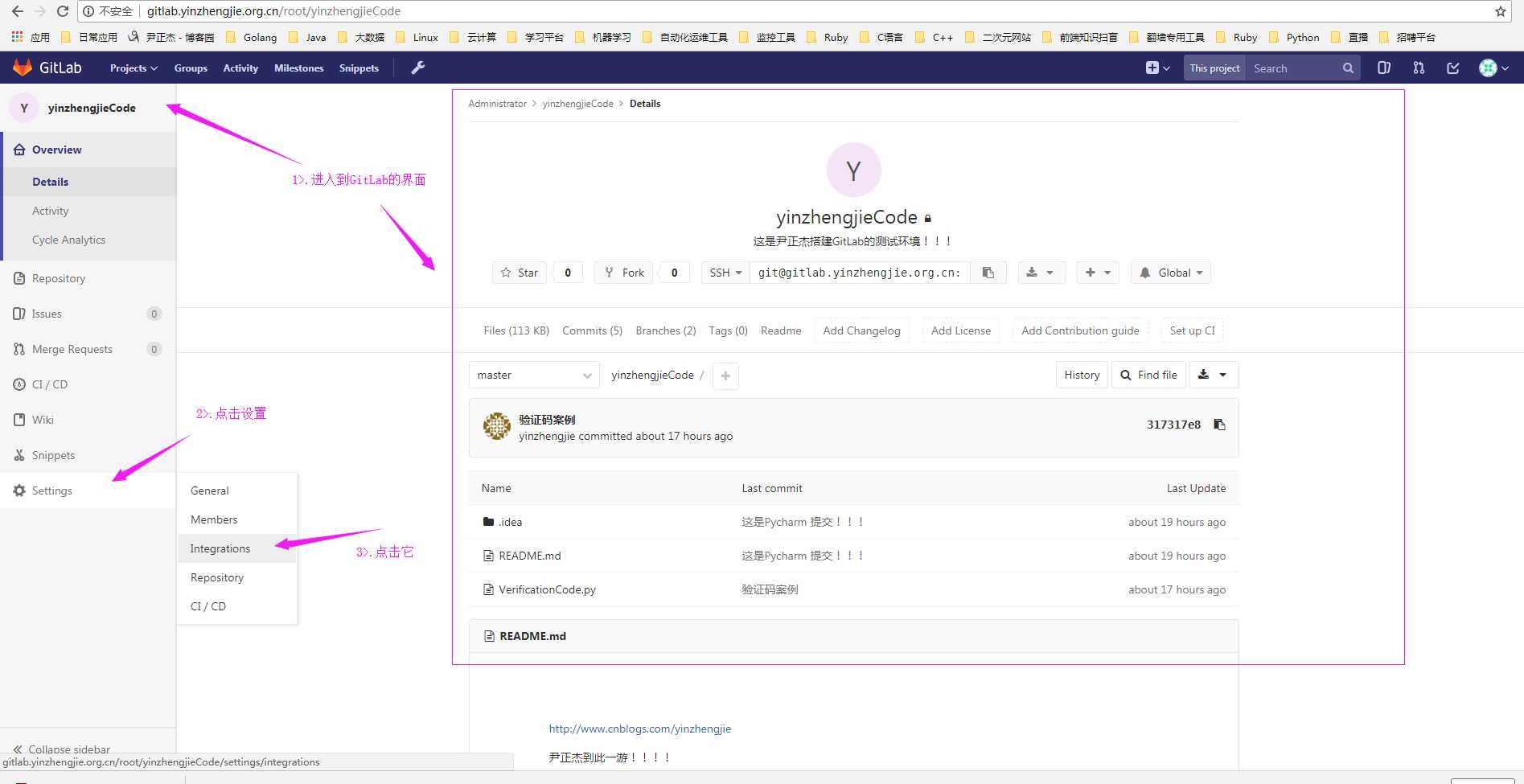Open the .idea folder

point(510,522)
